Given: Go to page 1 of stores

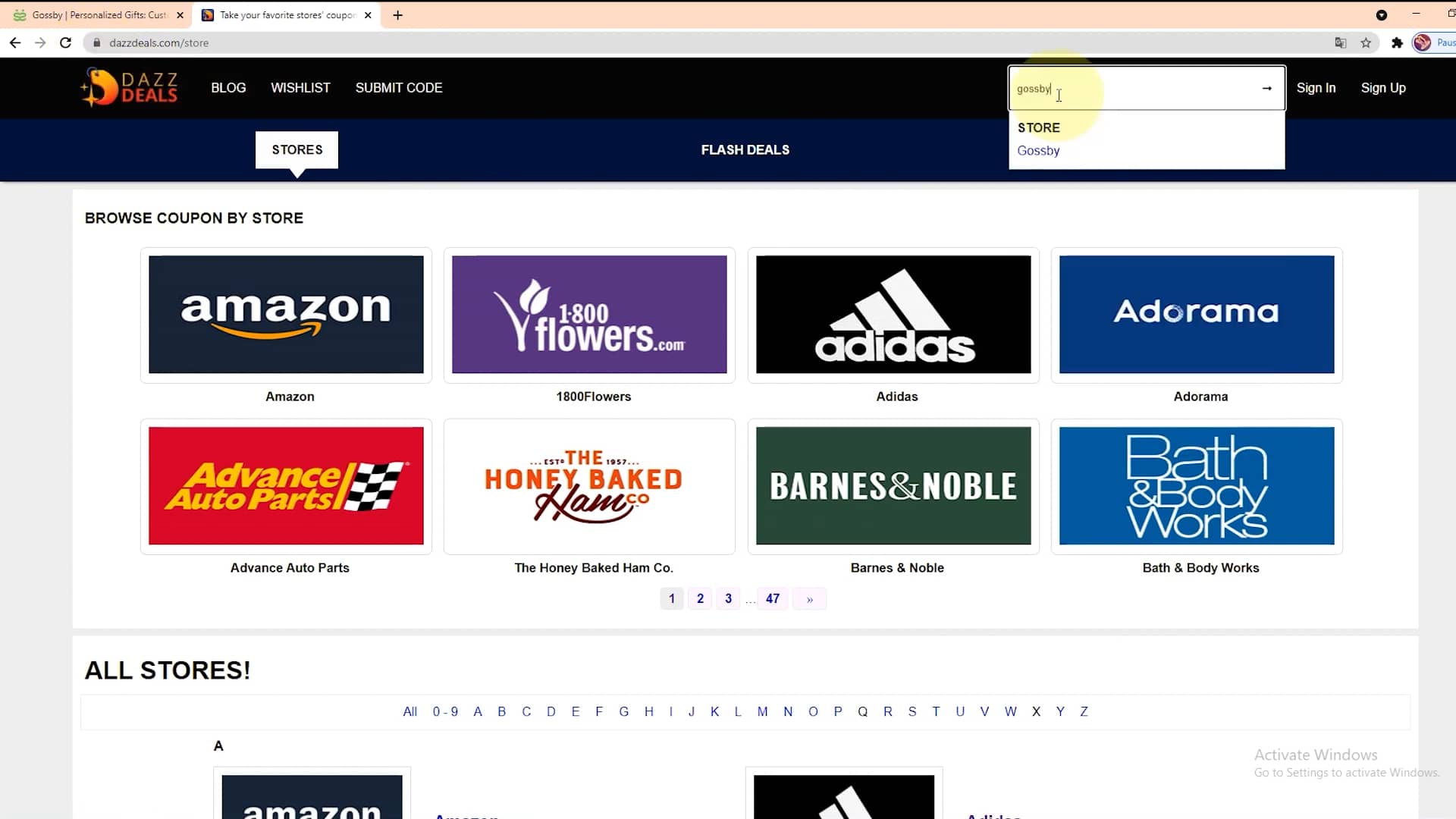Looking at the screenshot, I should pyautogui.click(x=671, y=599).
